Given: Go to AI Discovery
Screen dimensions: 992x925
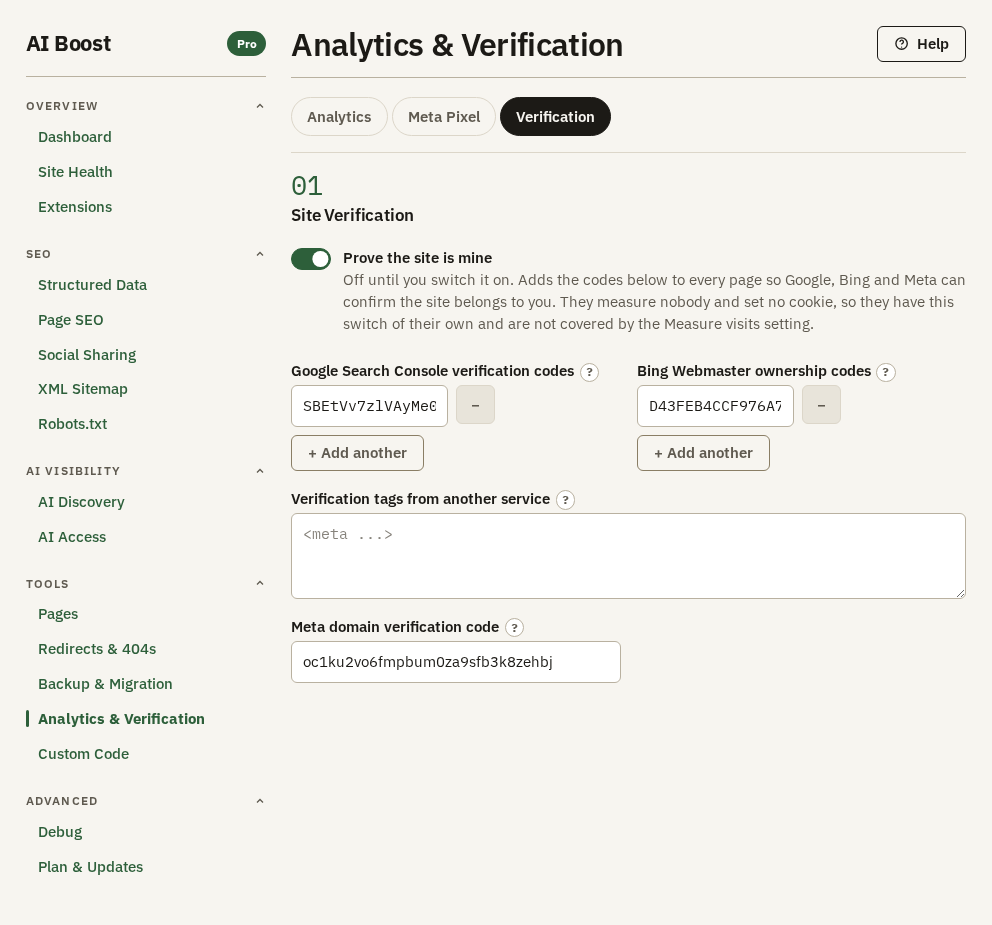Looking at the screenshot, I should [81, 502].
